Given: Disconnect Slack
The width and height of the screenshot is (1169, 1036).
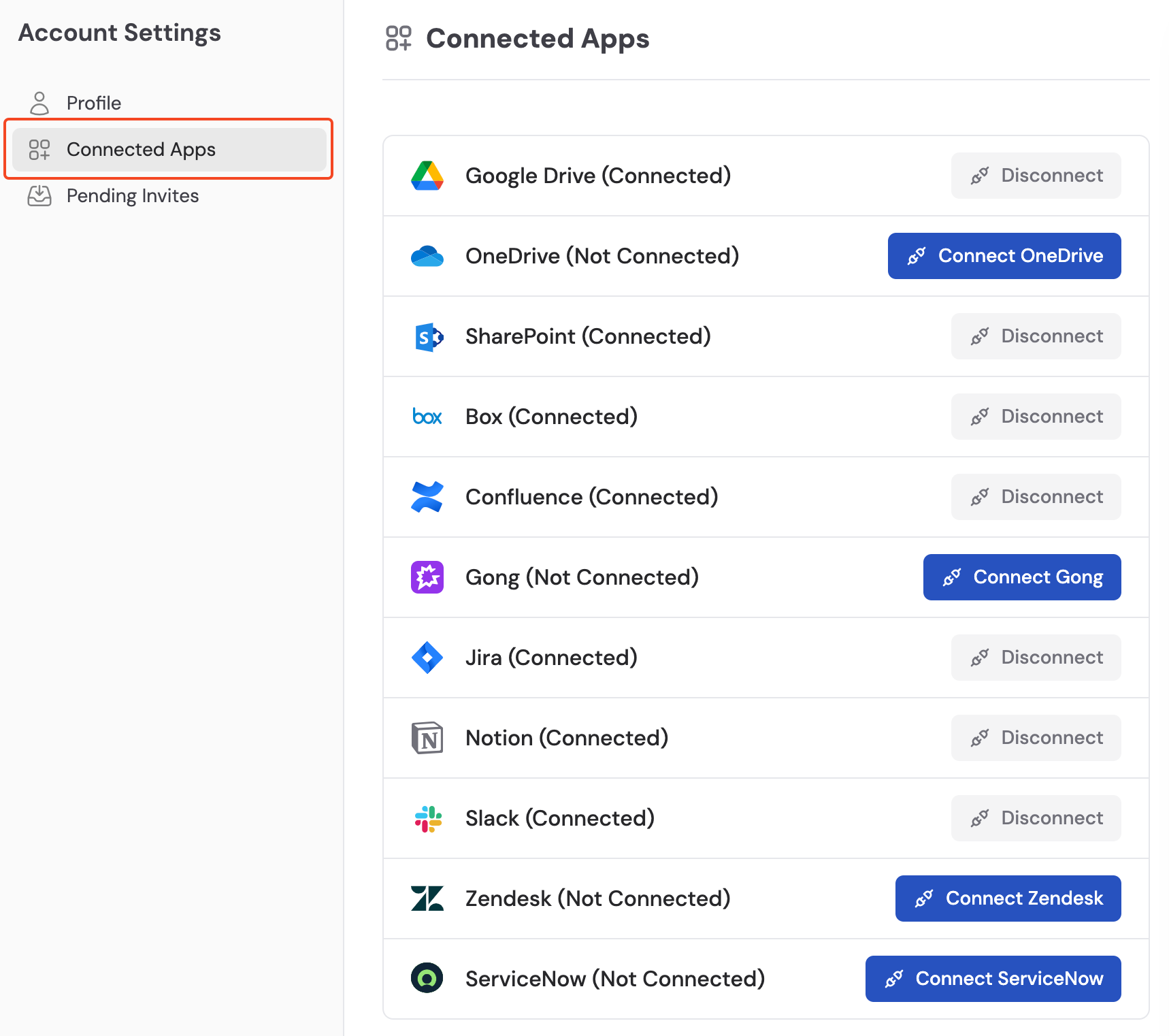Looking at the screenshot, I should click(x=1035, y=818).
